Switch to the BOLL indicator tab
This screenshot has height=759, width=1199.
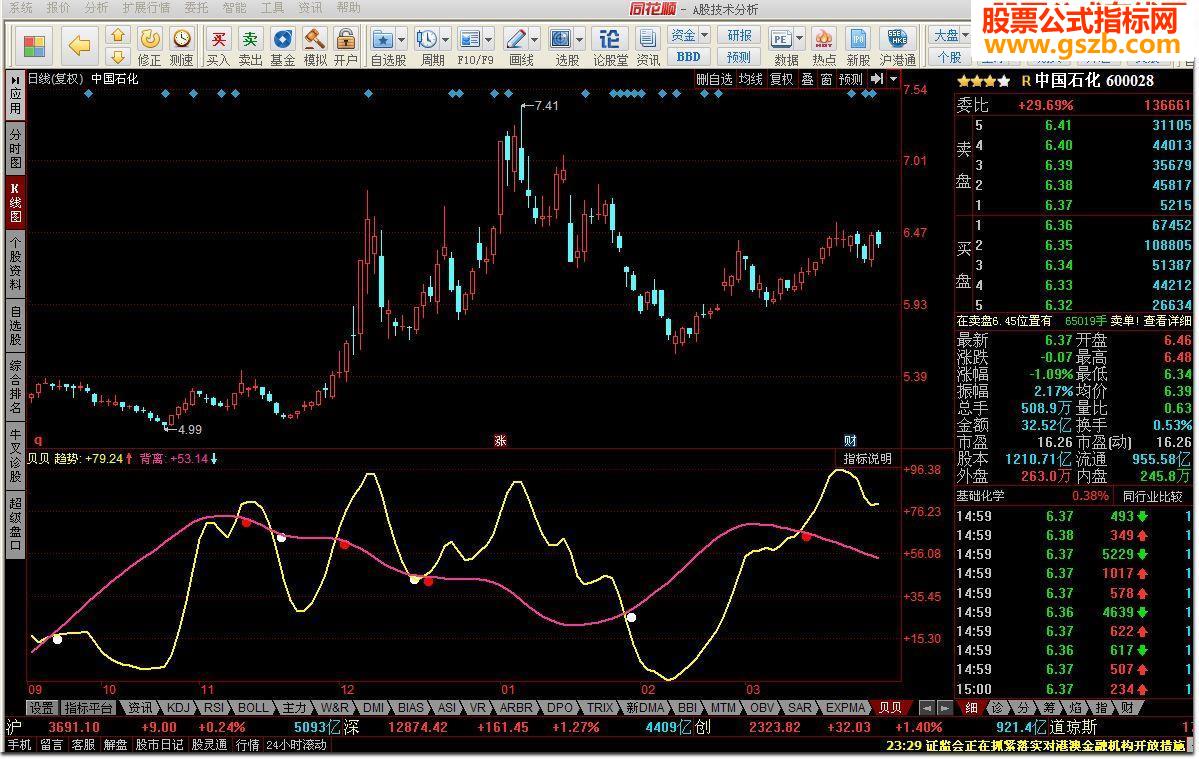click(x=253, y=708)
